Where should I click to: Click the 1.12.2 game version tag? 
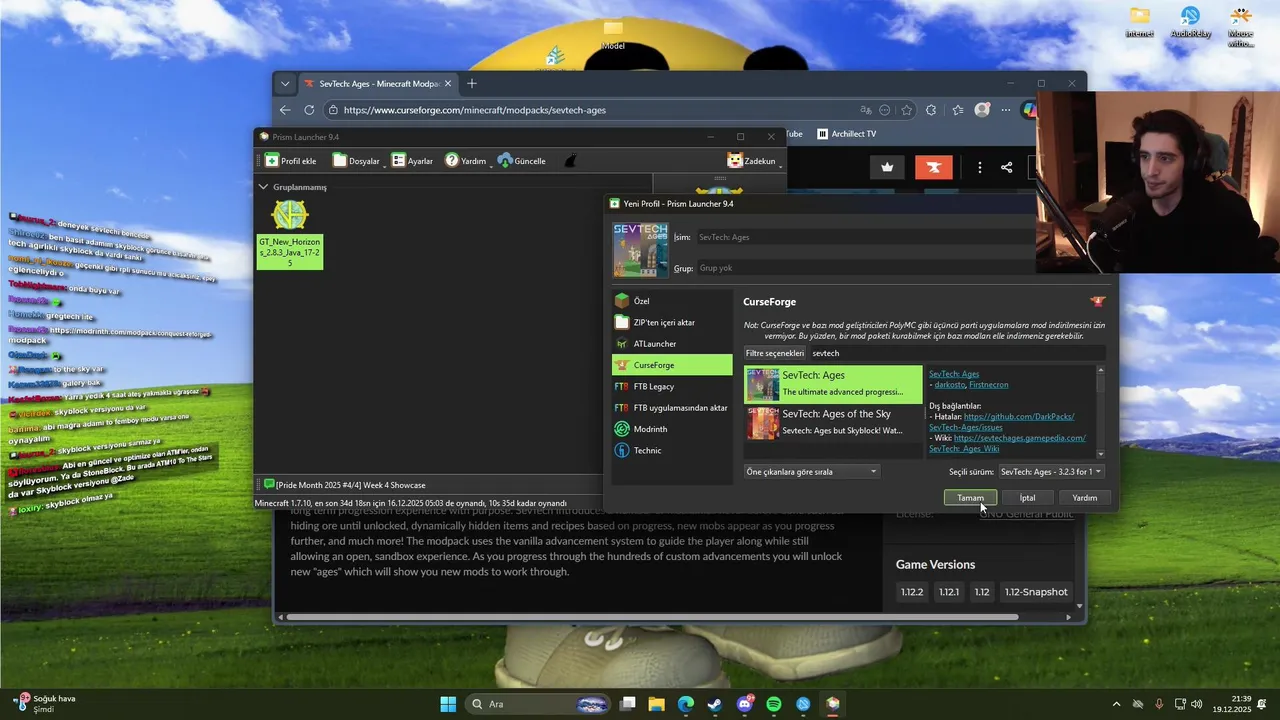click(x=912, y=592)
